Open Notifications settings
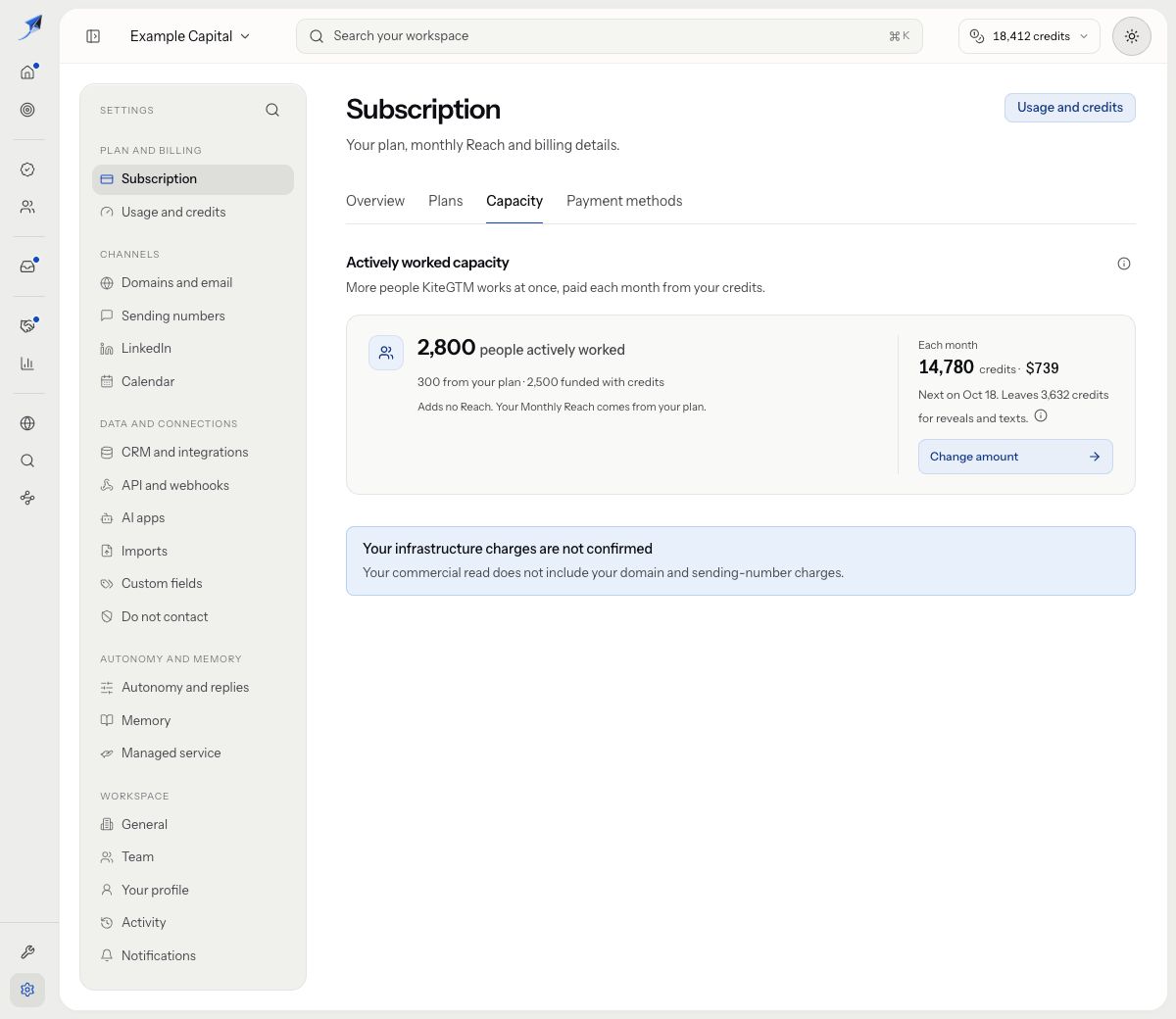 pyautogui.click(x=193, y=955)
